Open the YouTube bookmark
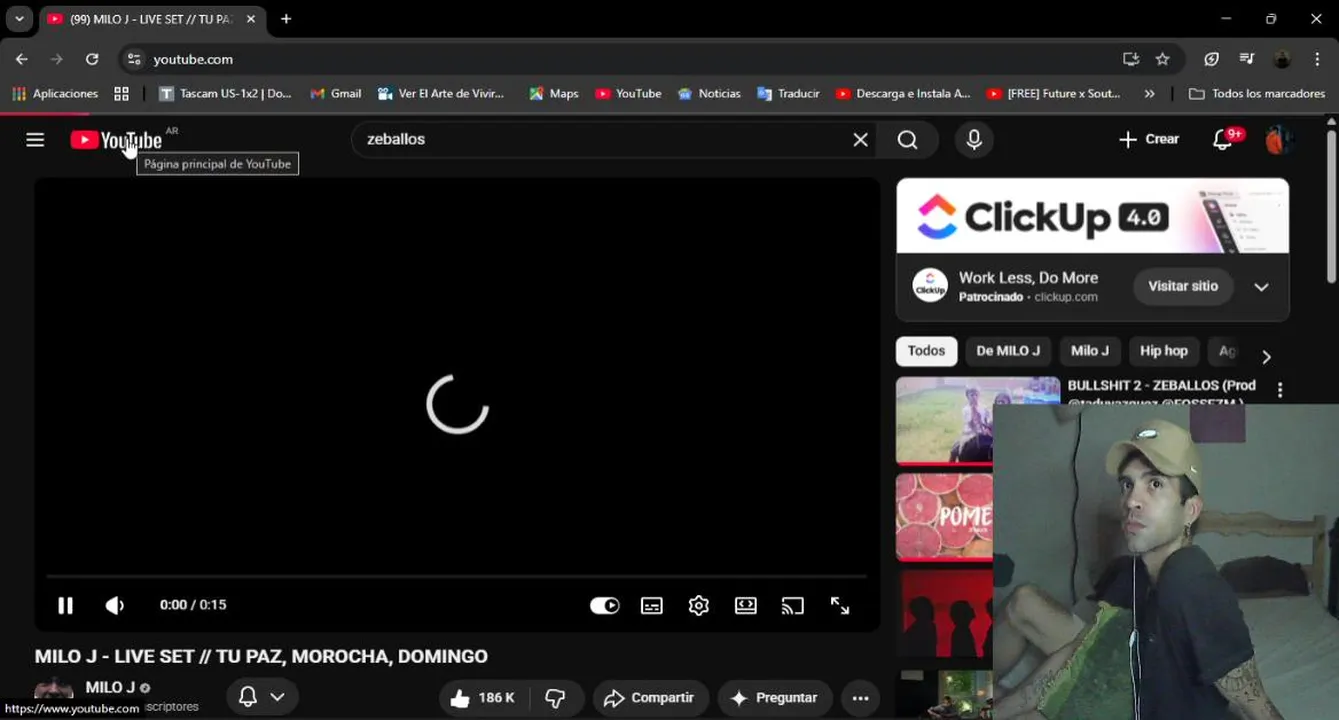The height and width of the screenshot is (720, 1339). pos(628,93)
